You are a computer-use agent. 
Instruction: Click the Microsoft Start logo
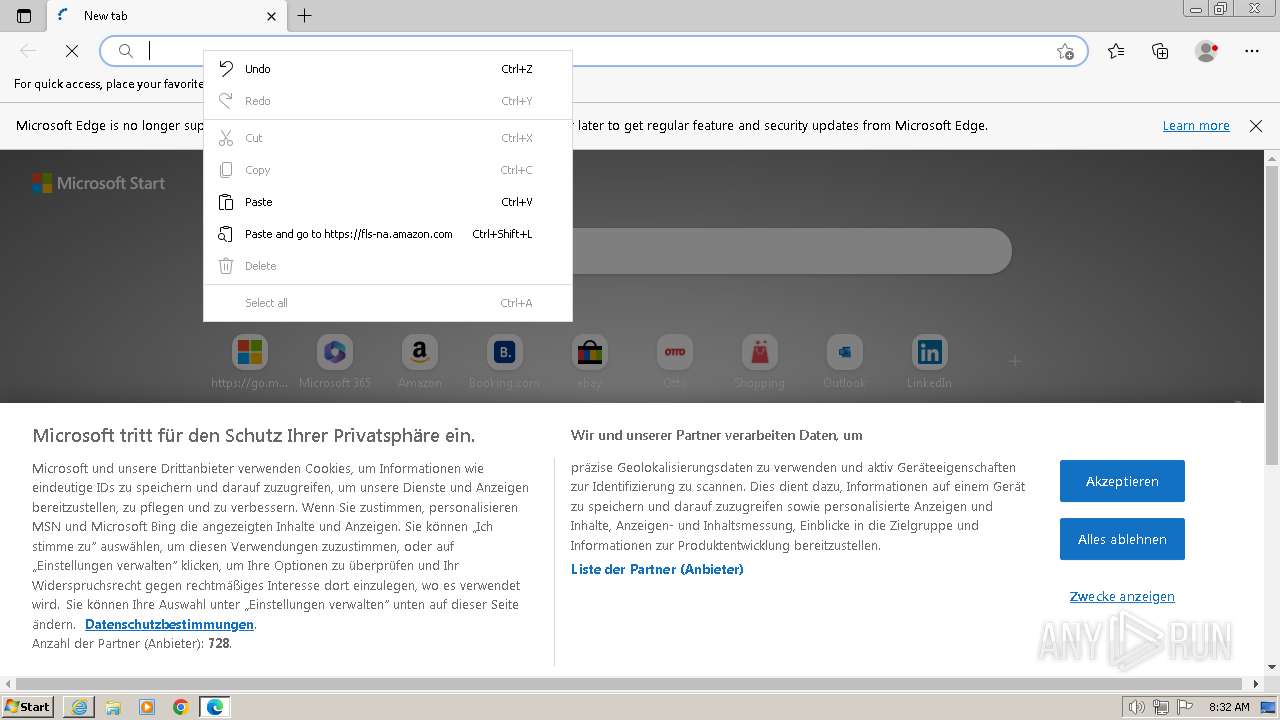tap(98, 183)
